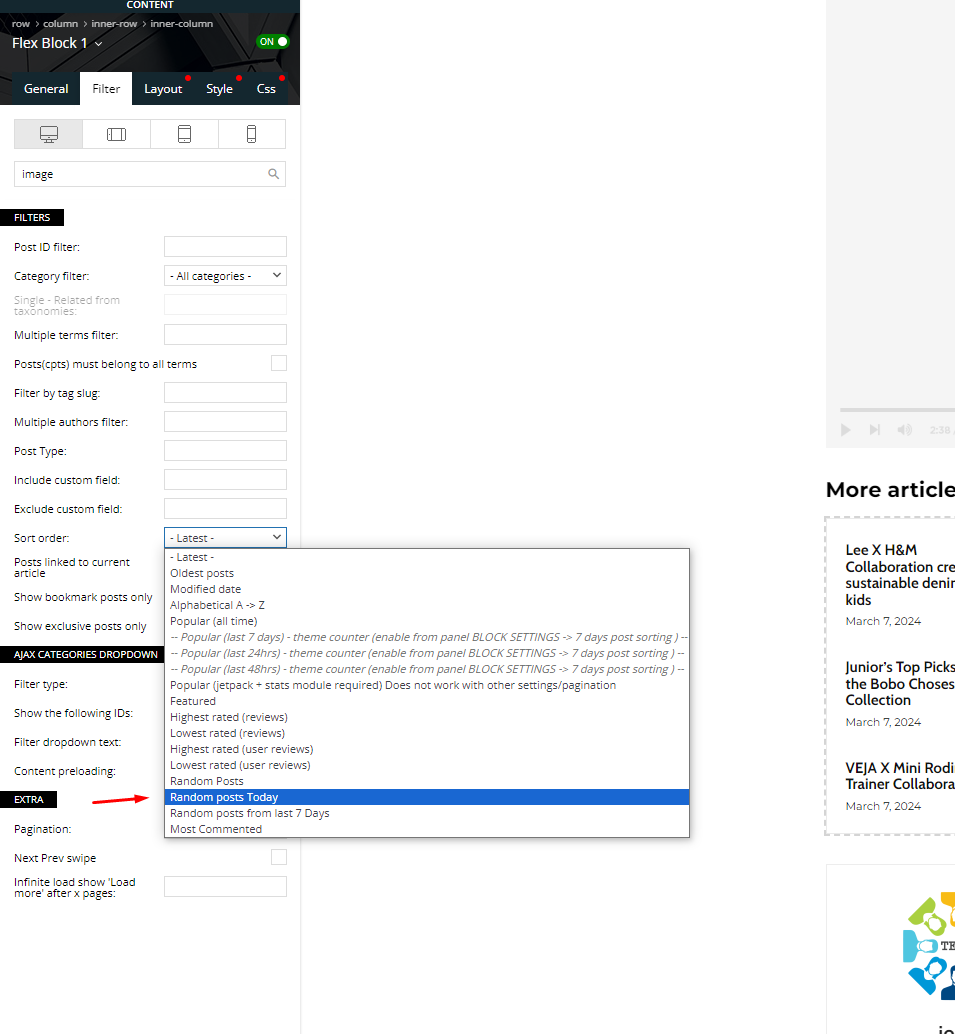Toggle the Flex Block ON switch
Viewport: 955px width, 1034px height.
pos(272,42)
